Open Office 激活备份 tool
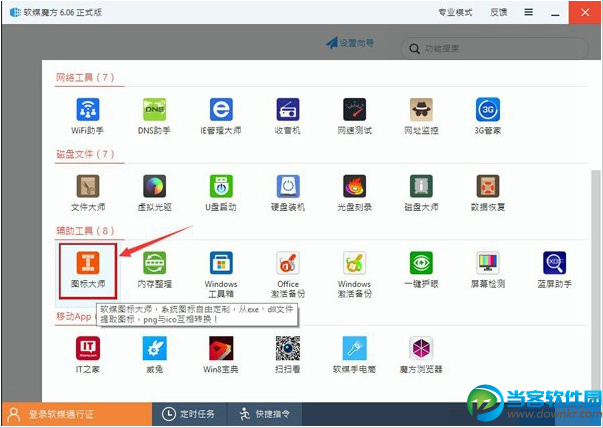603x428 pixels. tap(288, 275)
